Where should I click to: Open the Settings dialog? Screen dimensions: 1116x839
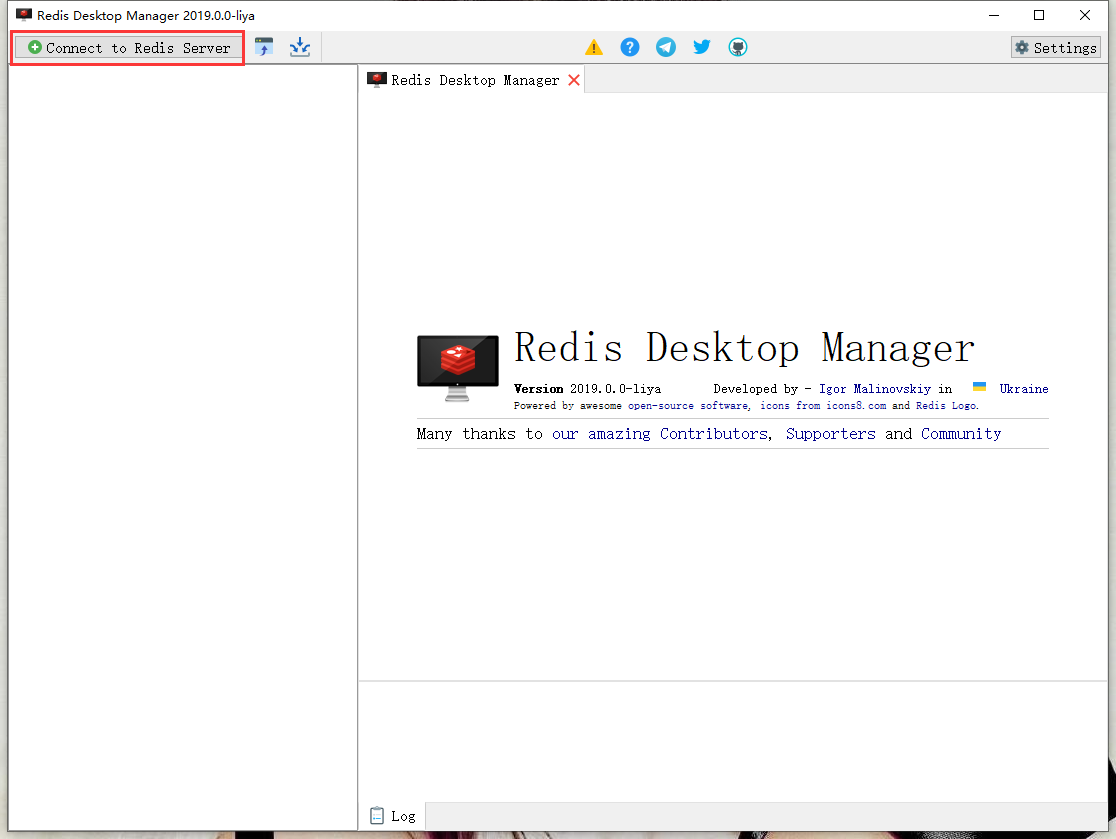(1055, 46)
